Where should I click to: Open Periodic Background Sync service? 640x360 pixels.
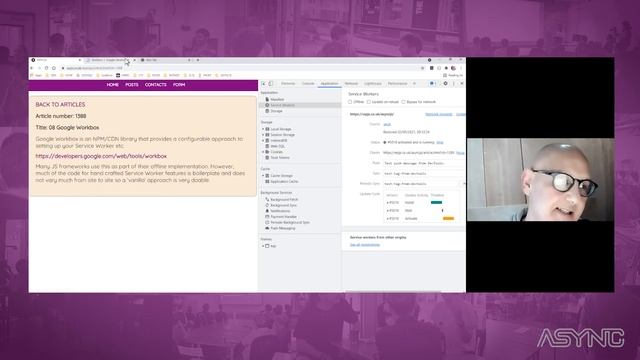[290, 222]
